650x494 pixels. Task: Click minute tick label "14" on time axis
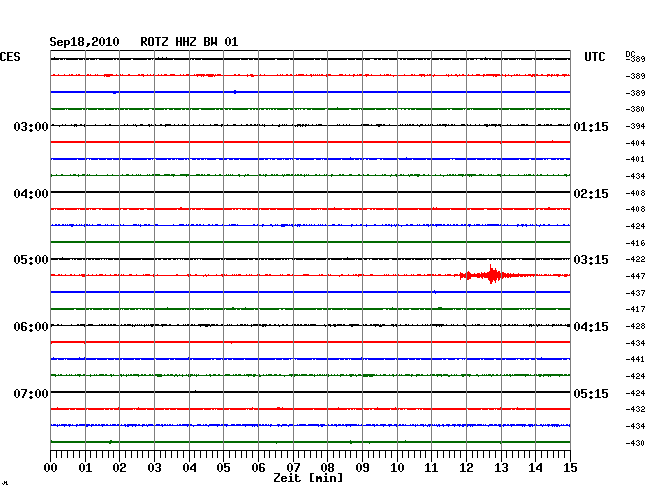[535, 468]
